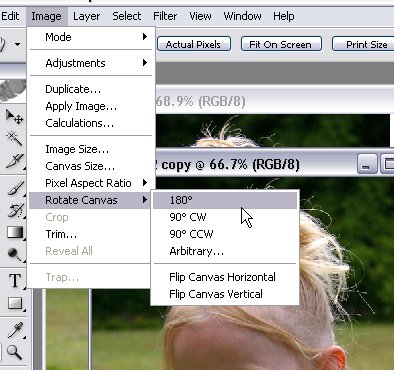Viewport: 394px width, 370px height.
Task: Choose the Slice tool icon
Action: pyautogui.click(x=15, y=161)
